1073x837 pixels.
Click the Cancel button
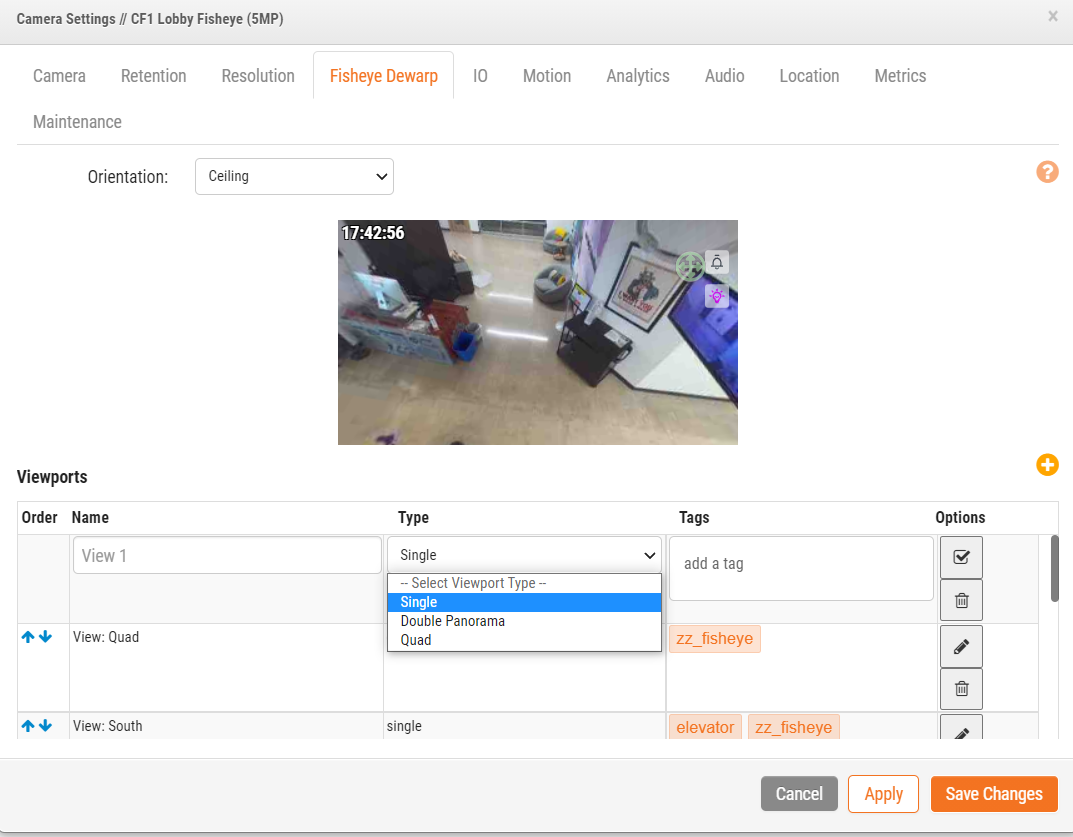pyautogui.click(x=799, y=794)
